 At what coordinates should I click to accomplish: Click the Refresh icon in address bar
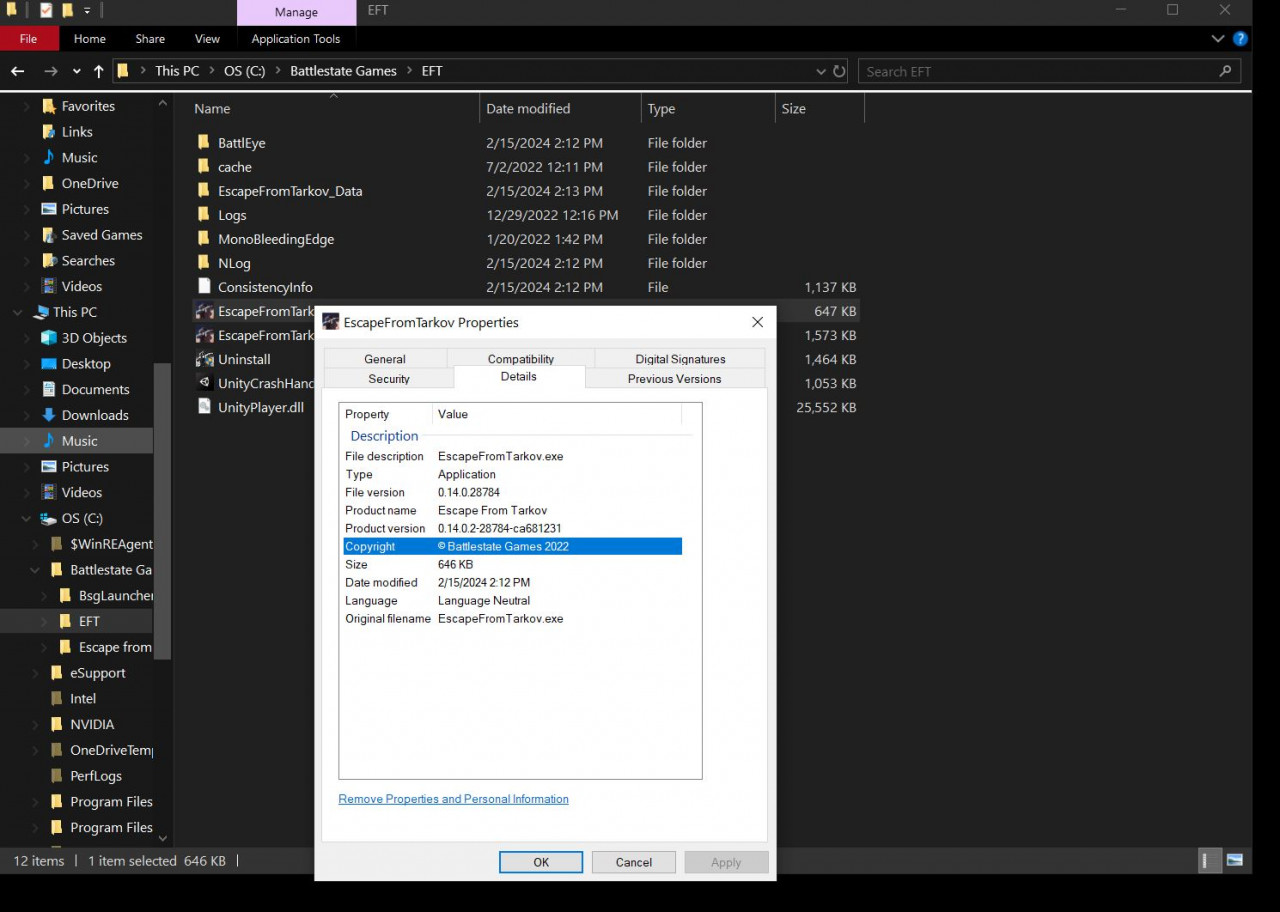(839, 71)
